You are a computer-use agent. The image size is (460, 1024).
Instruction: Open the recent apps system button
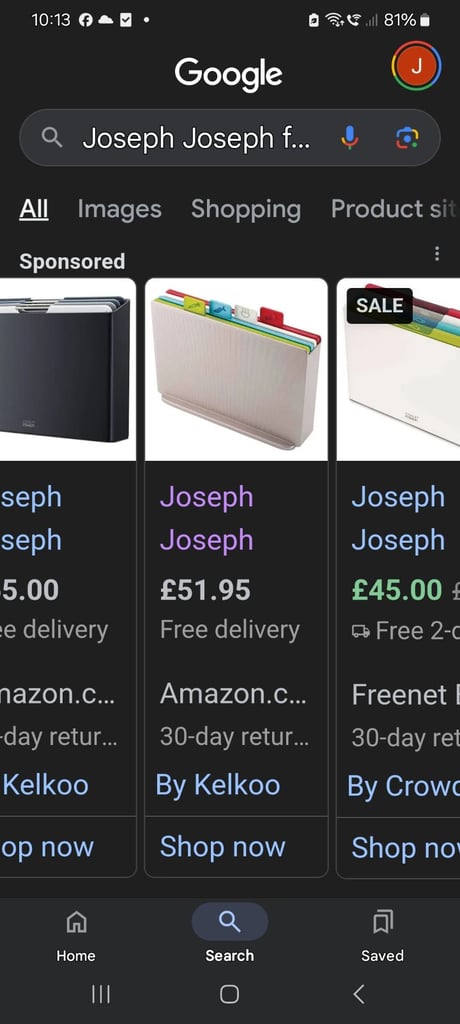click(101, 994)
